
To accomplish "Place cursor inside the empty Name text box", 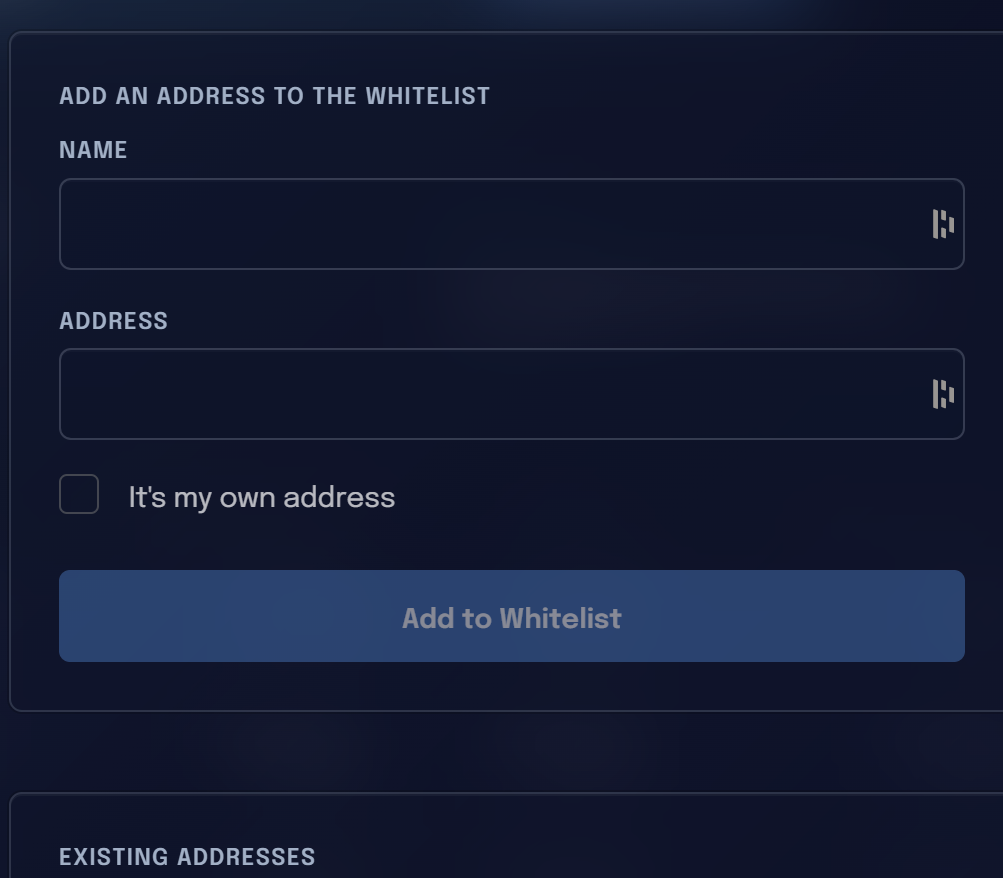I will point(512,224).
